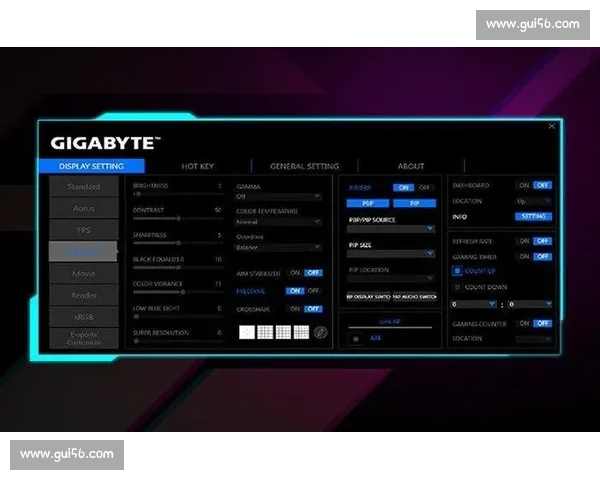Set Refresh Rate to OFF
The image size is (600, 480).
[x=542, y=241]
